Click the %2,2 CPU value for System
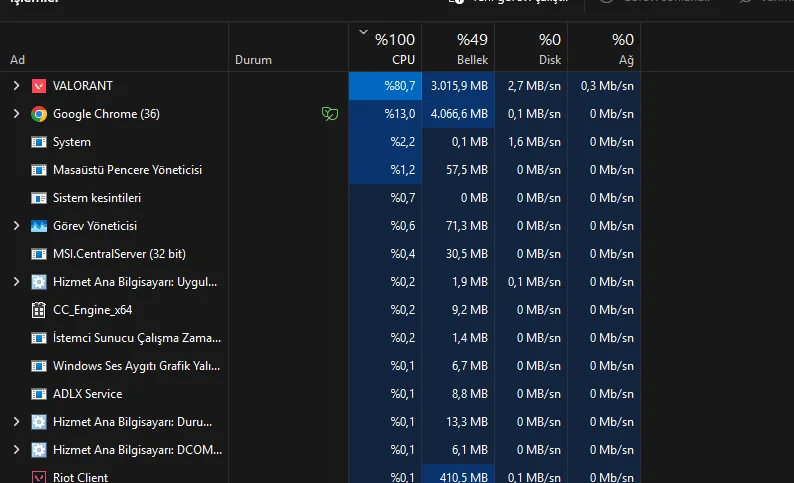794x483 pixels. [x=403, y=142]
